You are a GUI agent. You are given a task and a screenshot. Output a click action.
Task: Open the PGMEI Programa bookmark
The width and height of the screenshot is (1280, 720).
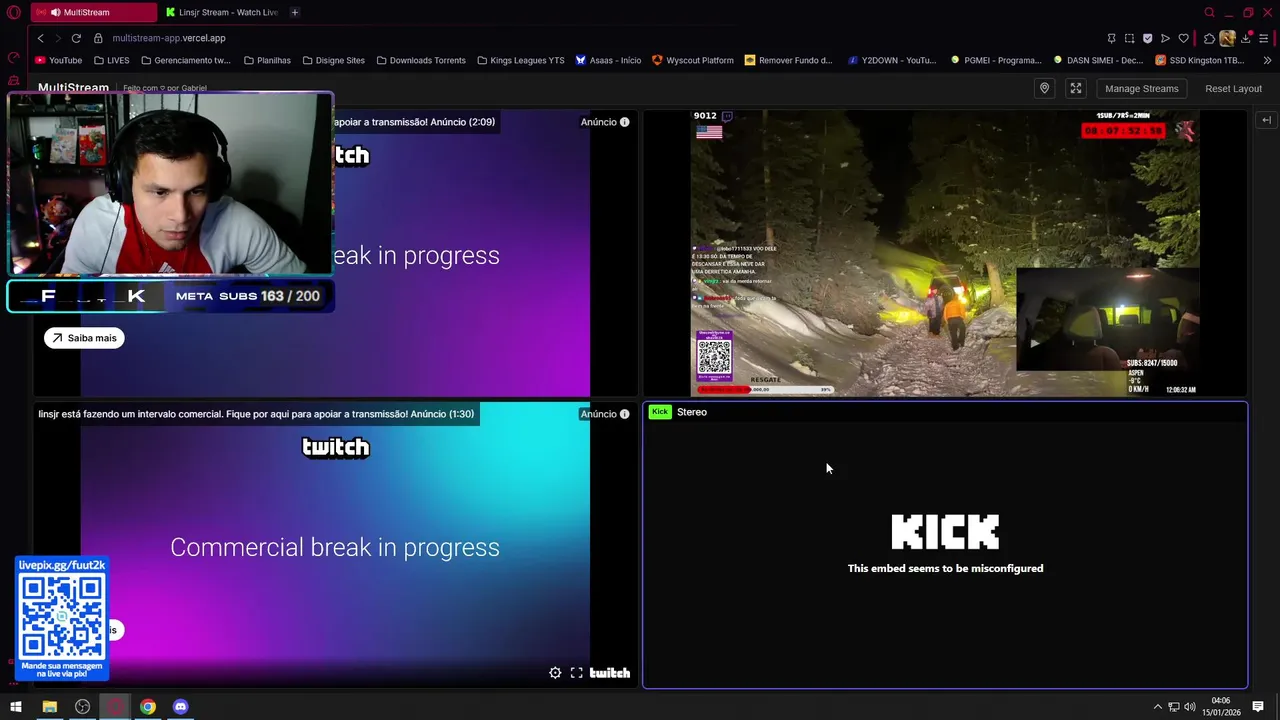pyautogui.click(x=996, y=60)
